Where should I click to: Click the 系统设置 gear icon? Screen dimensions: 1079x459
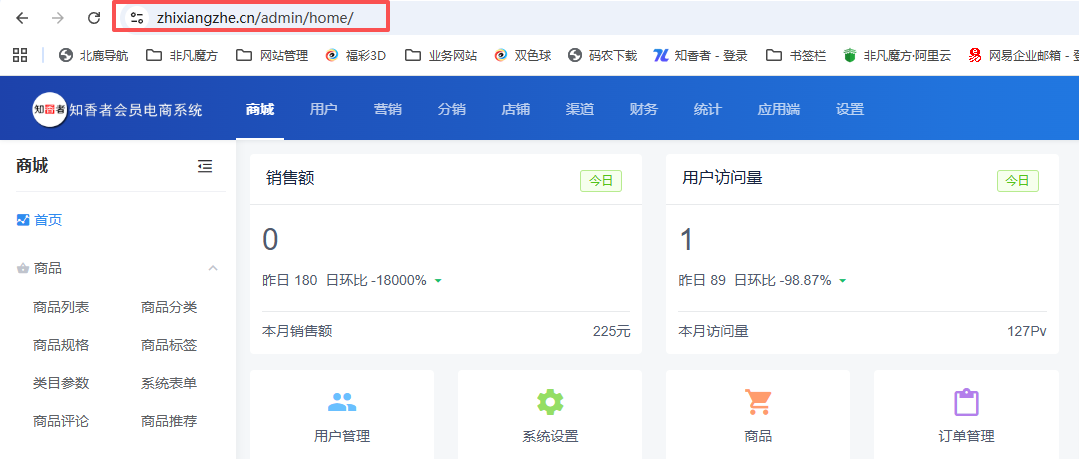pyautogui.click(x=550, y=402)
